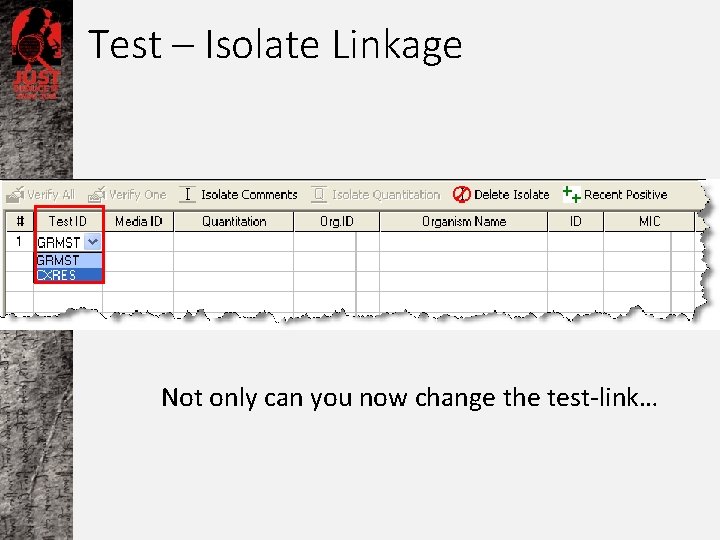Click the Verify All icon

pyautogui.click(x=15, y=194)
